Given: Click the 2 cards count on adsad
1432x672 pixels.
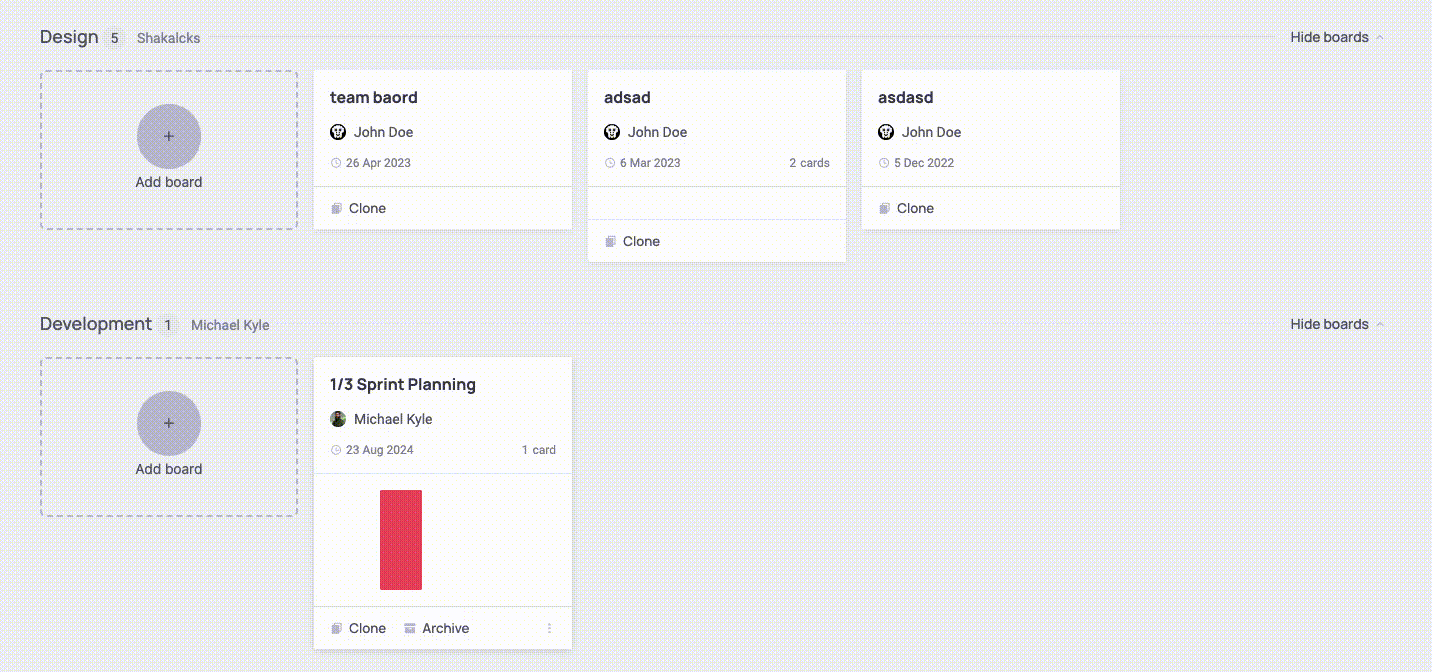Looking at the screenshot, I should pyautogui.click(x=809, y=163).
